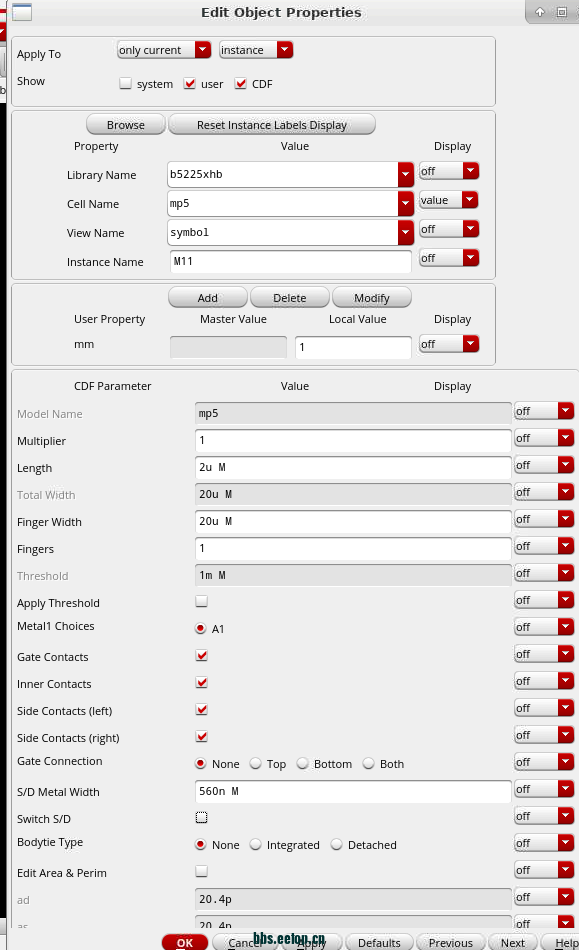Select None for Bodytie Type

(200, 845)
